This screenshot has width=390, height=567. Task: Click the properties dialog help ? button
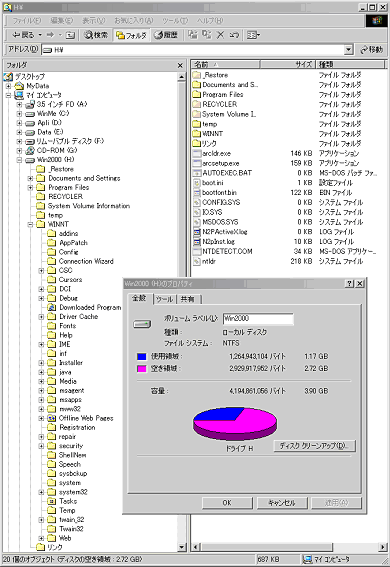349,284
